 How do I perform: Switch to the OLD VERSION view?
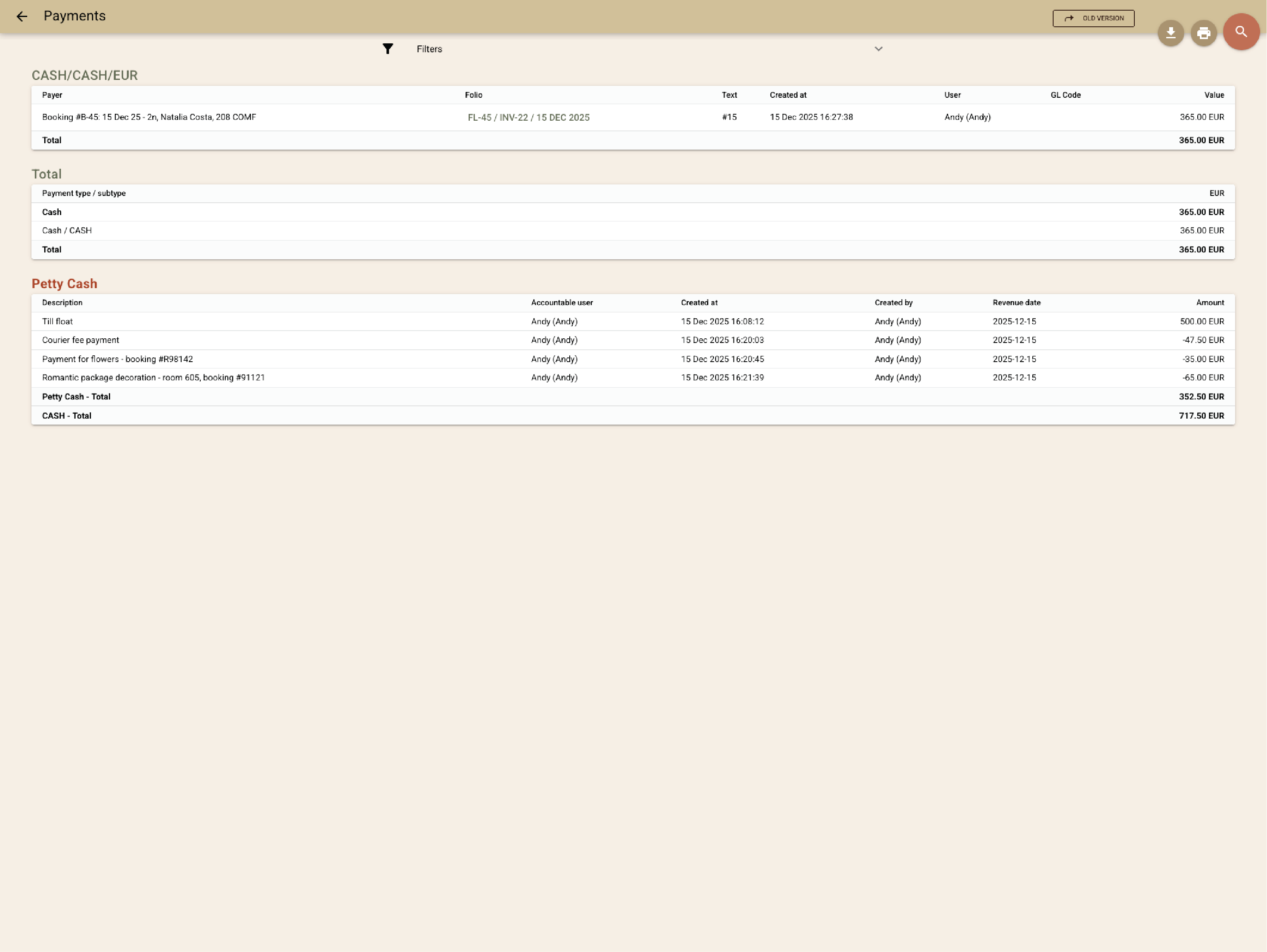1093,18
